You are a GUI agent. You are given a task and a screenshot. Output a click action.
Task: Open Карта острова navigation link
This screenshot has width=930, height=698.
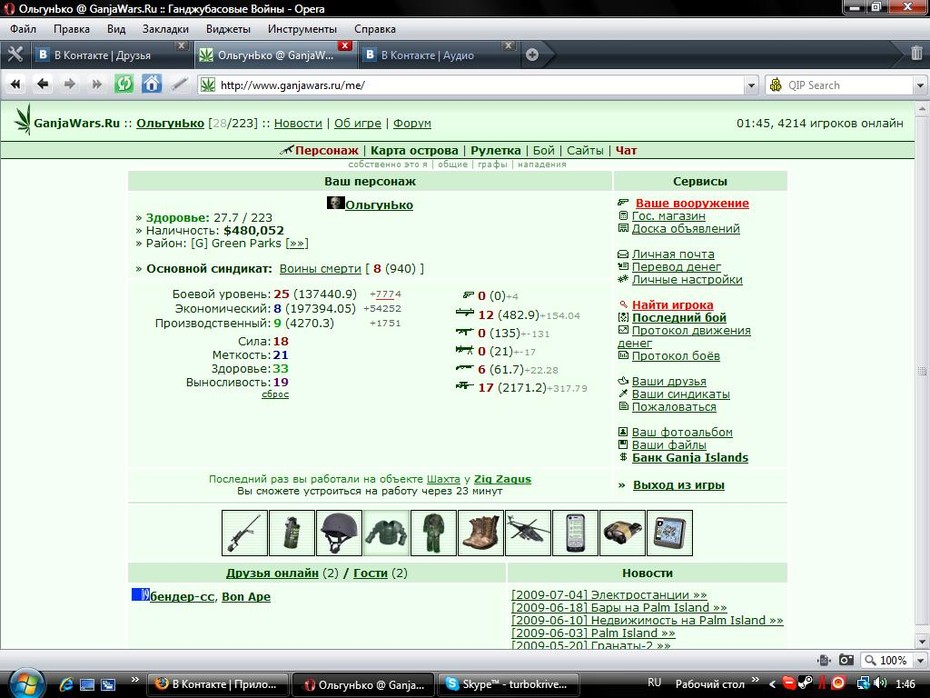(414, 151)
